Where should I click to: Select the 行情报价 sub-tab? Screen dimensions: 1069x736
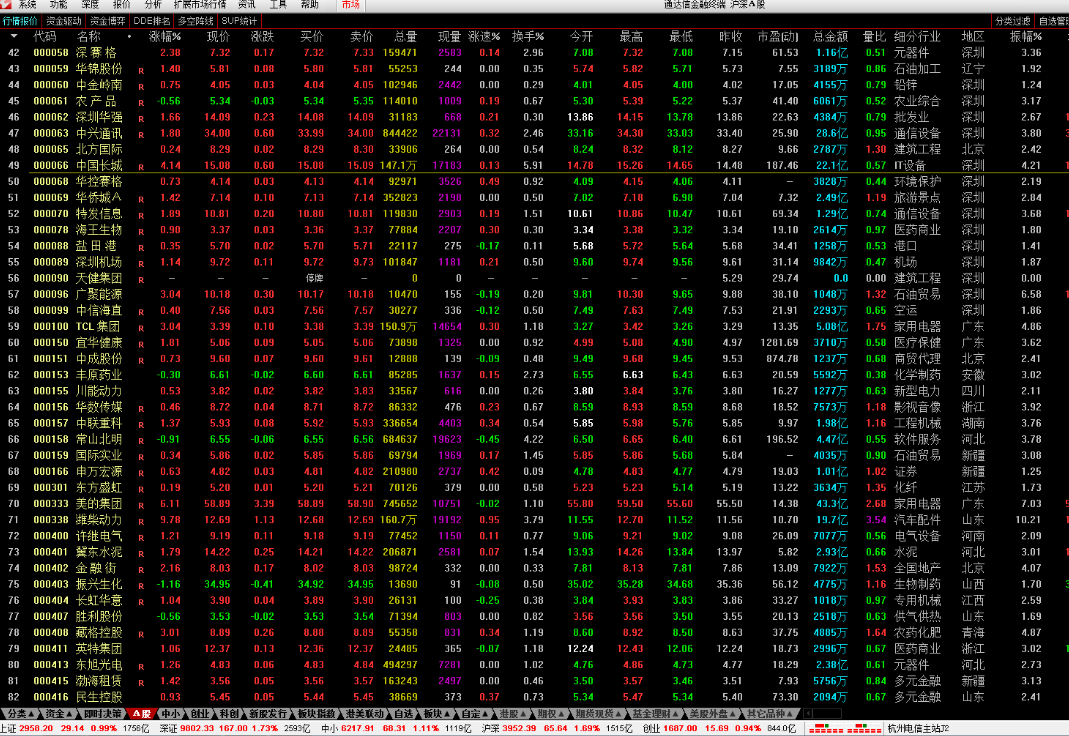coord(20,21)
